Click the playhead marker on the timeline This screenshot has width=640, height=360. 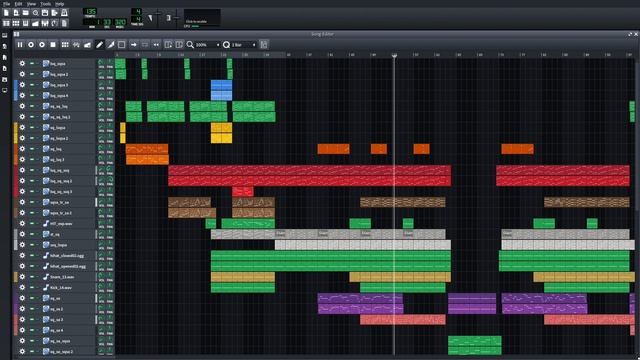click(x=394, y=55)
